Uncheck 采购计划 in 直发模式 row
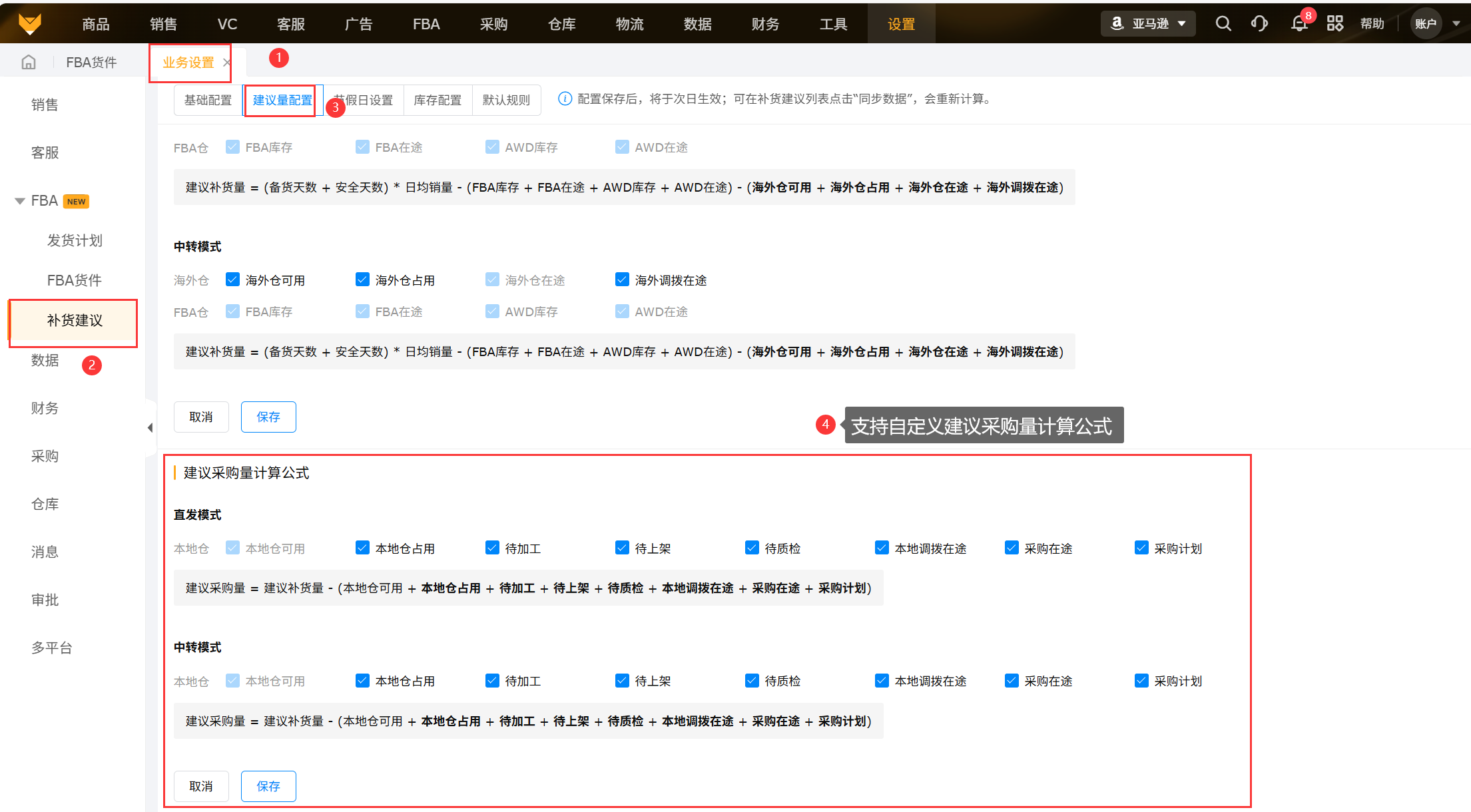Viewport: 1471px width, 812px height. pyautogui.click(x=1141, y=548)
